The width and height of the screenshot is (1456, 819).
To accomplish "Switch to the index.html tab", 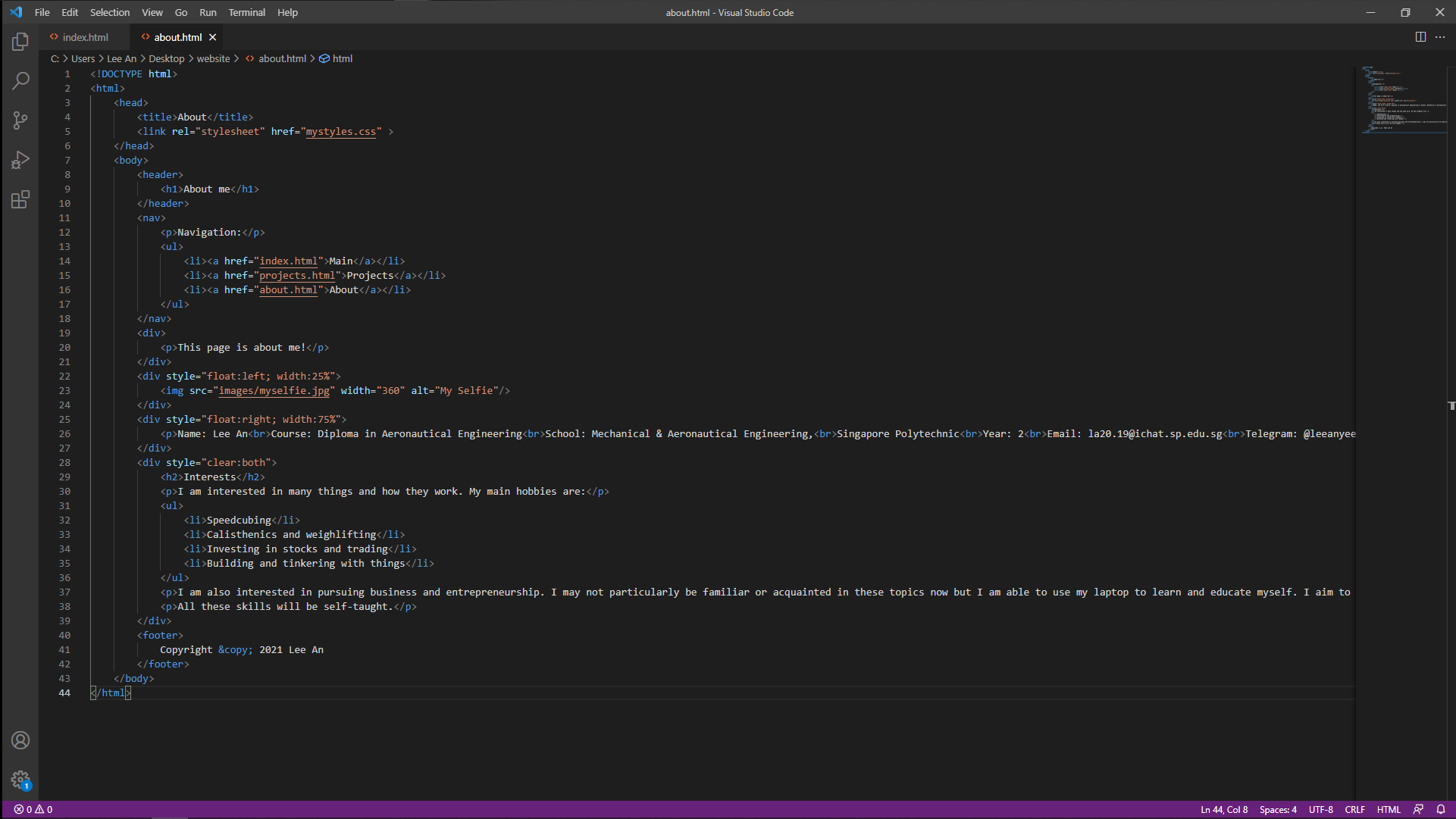I will coord(85,37).
